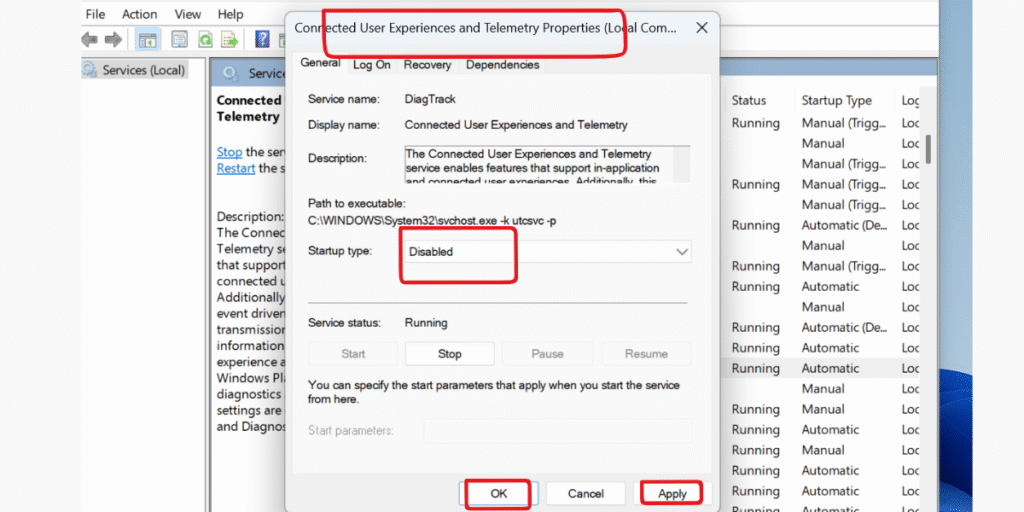Click the greyed Start service button
1024x512 pixels.
(x=353, y=354)
